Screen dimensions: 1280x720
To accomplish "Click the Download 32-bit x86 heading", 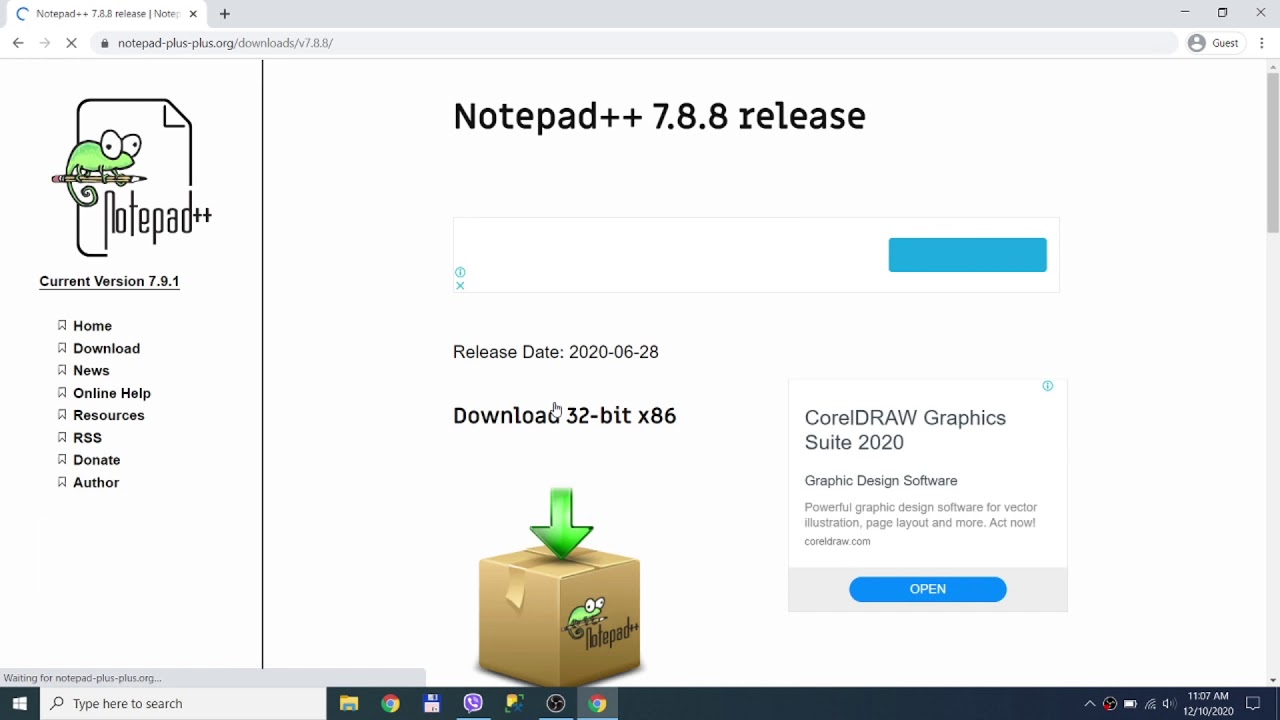I will (565, 415).
